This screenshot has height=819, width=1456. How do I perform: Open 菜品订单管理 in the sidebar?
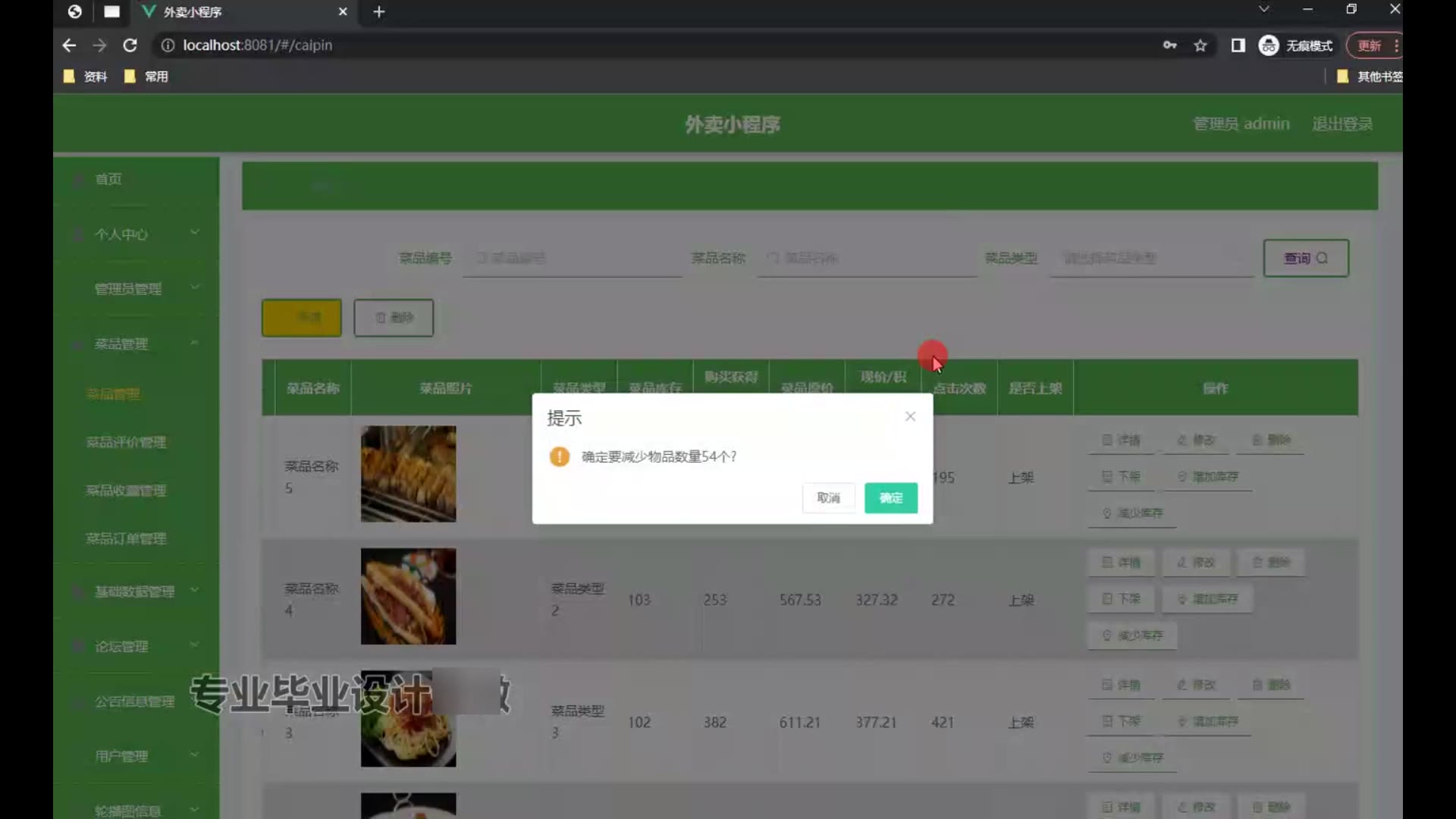[126, 539]
